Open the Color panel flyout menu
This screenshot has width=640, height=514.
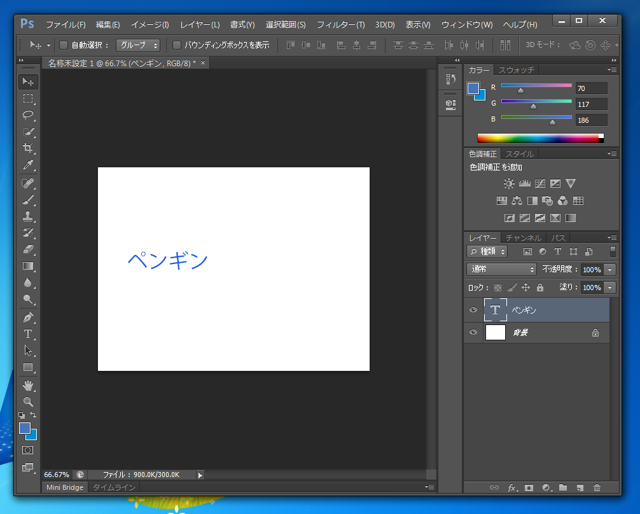[x=612, y=70]
